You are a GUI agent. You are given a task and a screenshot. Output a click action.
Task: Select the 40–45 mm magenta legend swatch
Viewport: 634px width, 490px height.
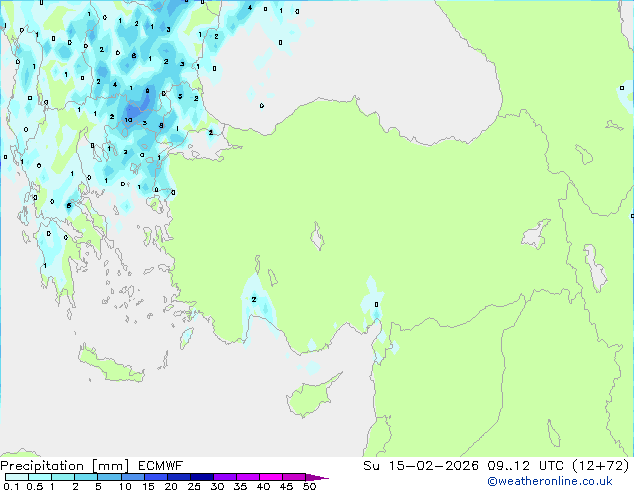(271, 477)
